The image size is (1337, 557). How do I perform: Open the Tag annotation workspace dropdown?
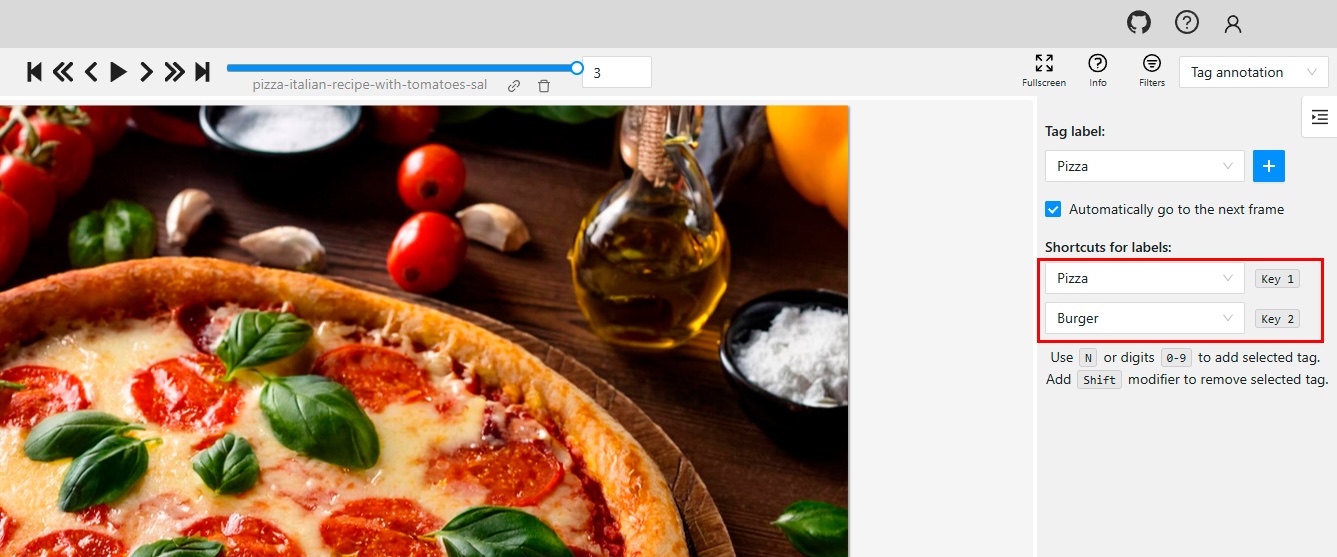pos(1254,72)
